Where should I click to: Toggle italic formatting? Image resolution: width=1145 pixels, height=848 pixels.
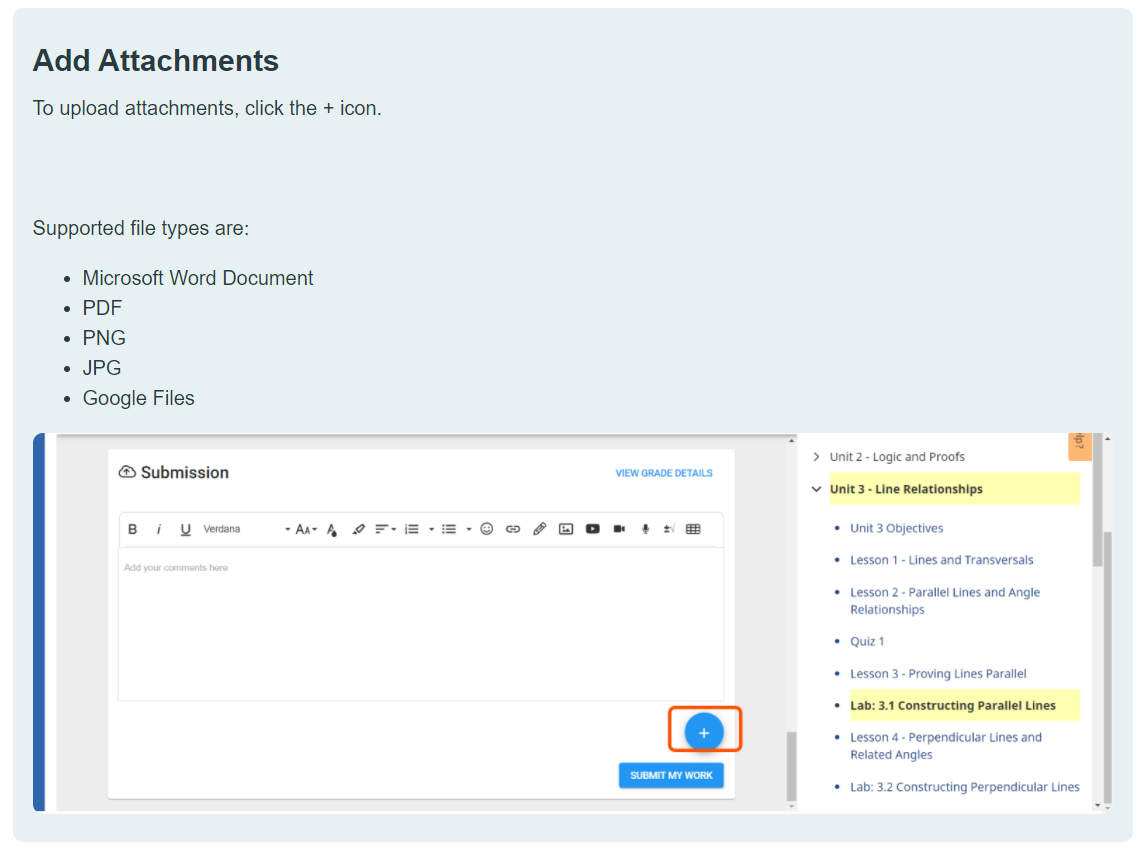pyautogui.click(x=159, y=529)
